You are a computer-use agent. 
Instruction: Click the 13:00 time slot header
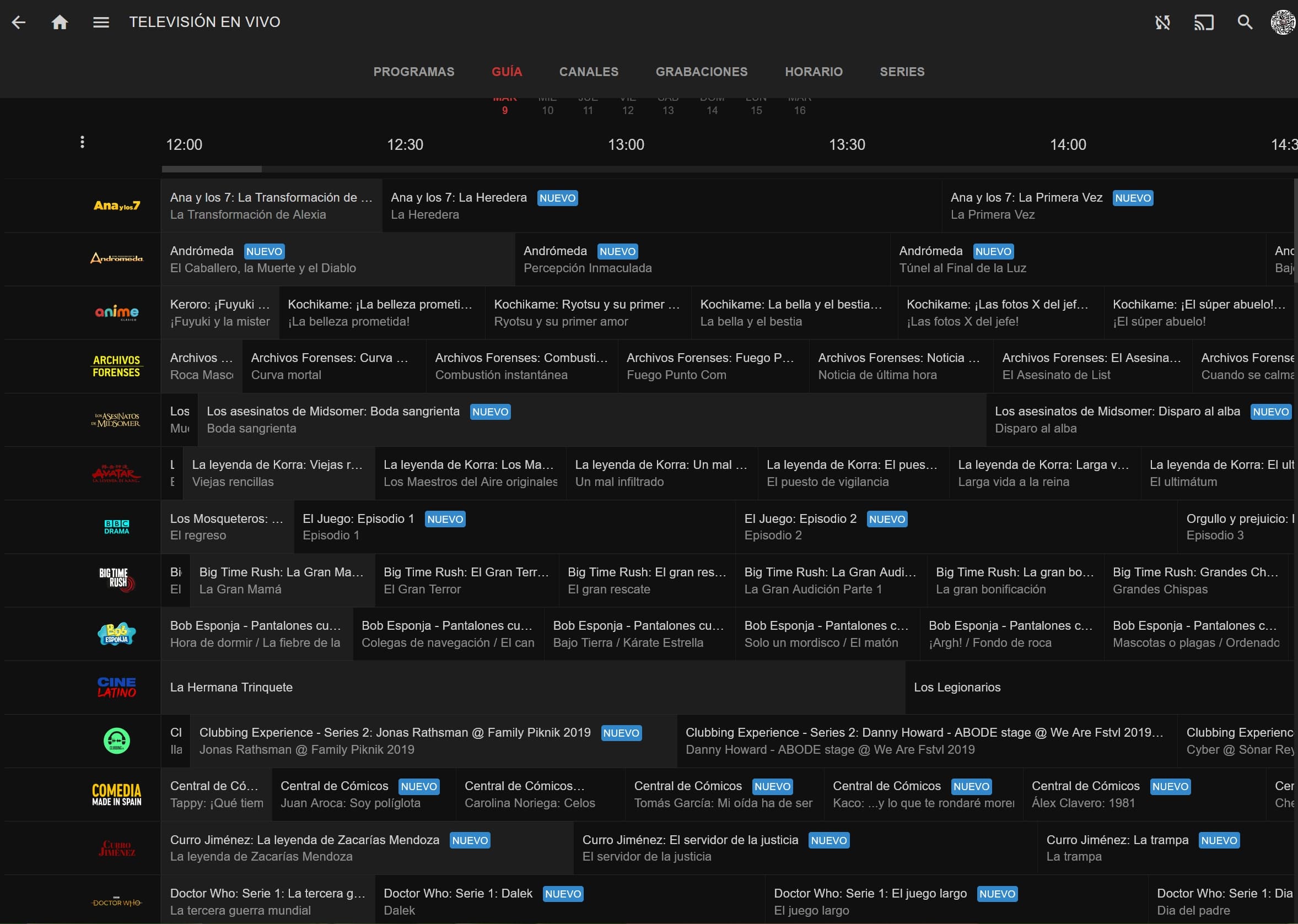coord(626,144)
